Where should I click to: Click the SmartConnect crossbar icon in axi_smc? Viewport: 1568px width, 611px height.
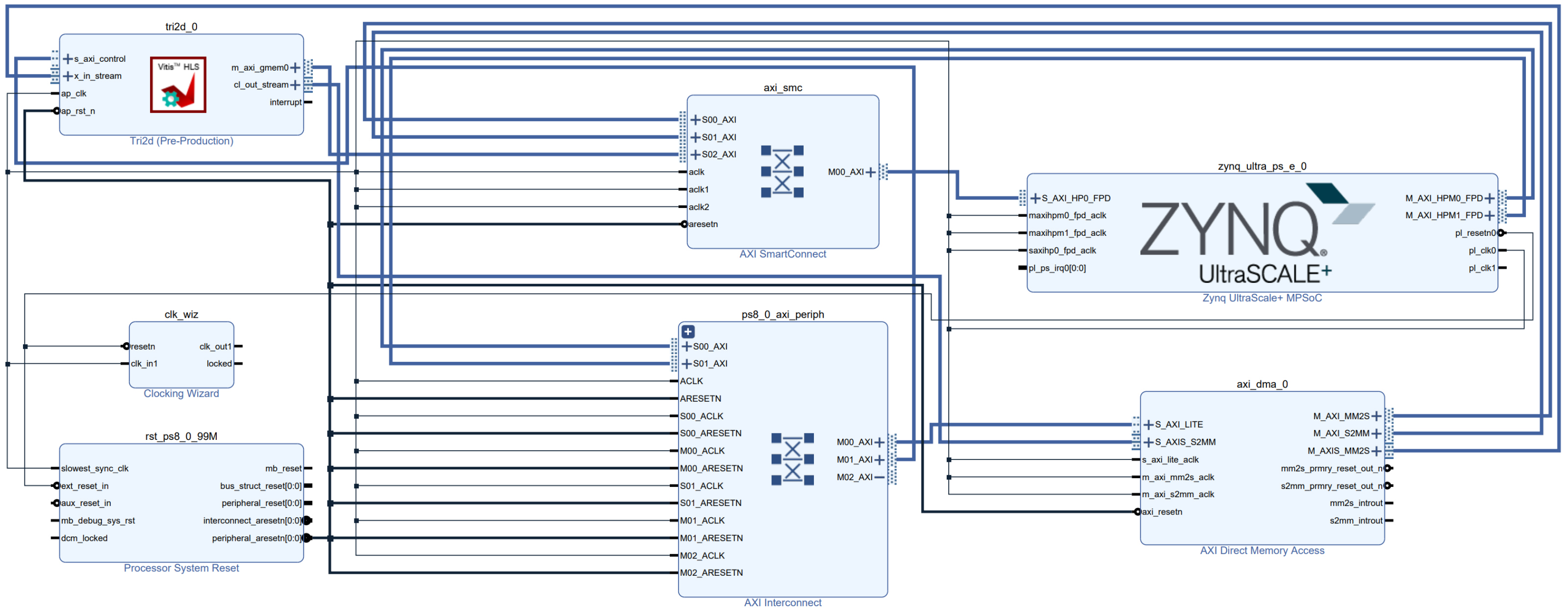[x=782, y=172]
